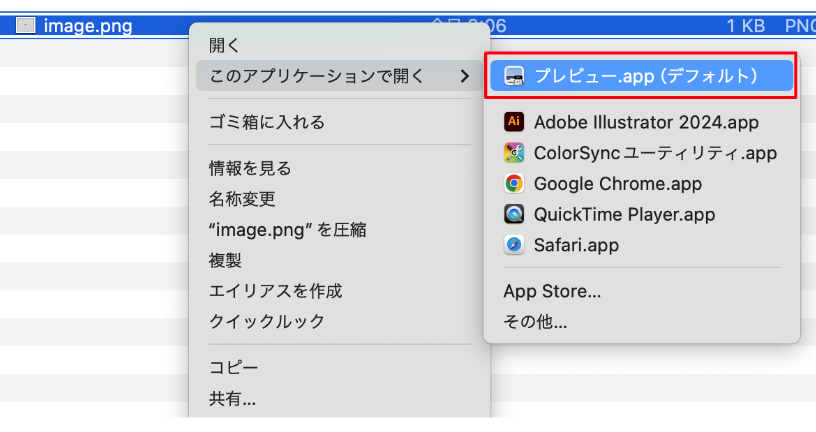Select ゴミ箱に入れる to trash the file
The height and width of the screenshot is (432, 816).
(267, 122)
